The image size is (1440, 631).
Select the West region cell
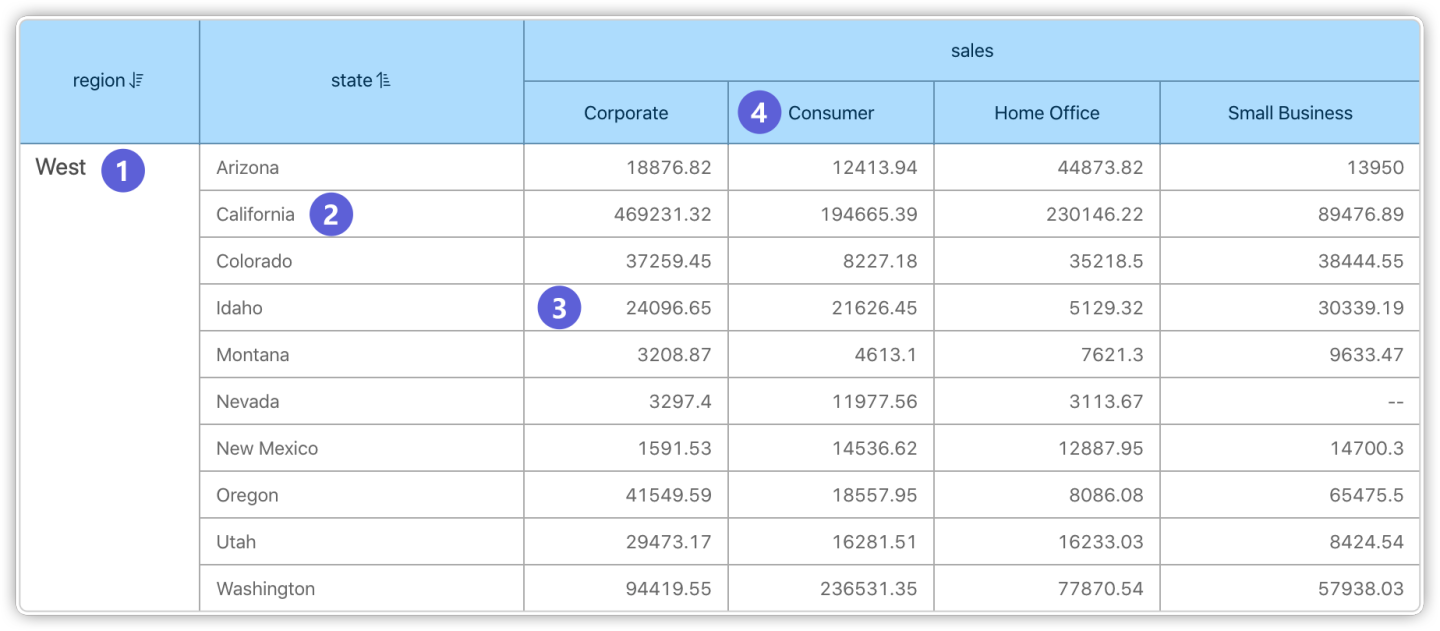tap(61, 168)
